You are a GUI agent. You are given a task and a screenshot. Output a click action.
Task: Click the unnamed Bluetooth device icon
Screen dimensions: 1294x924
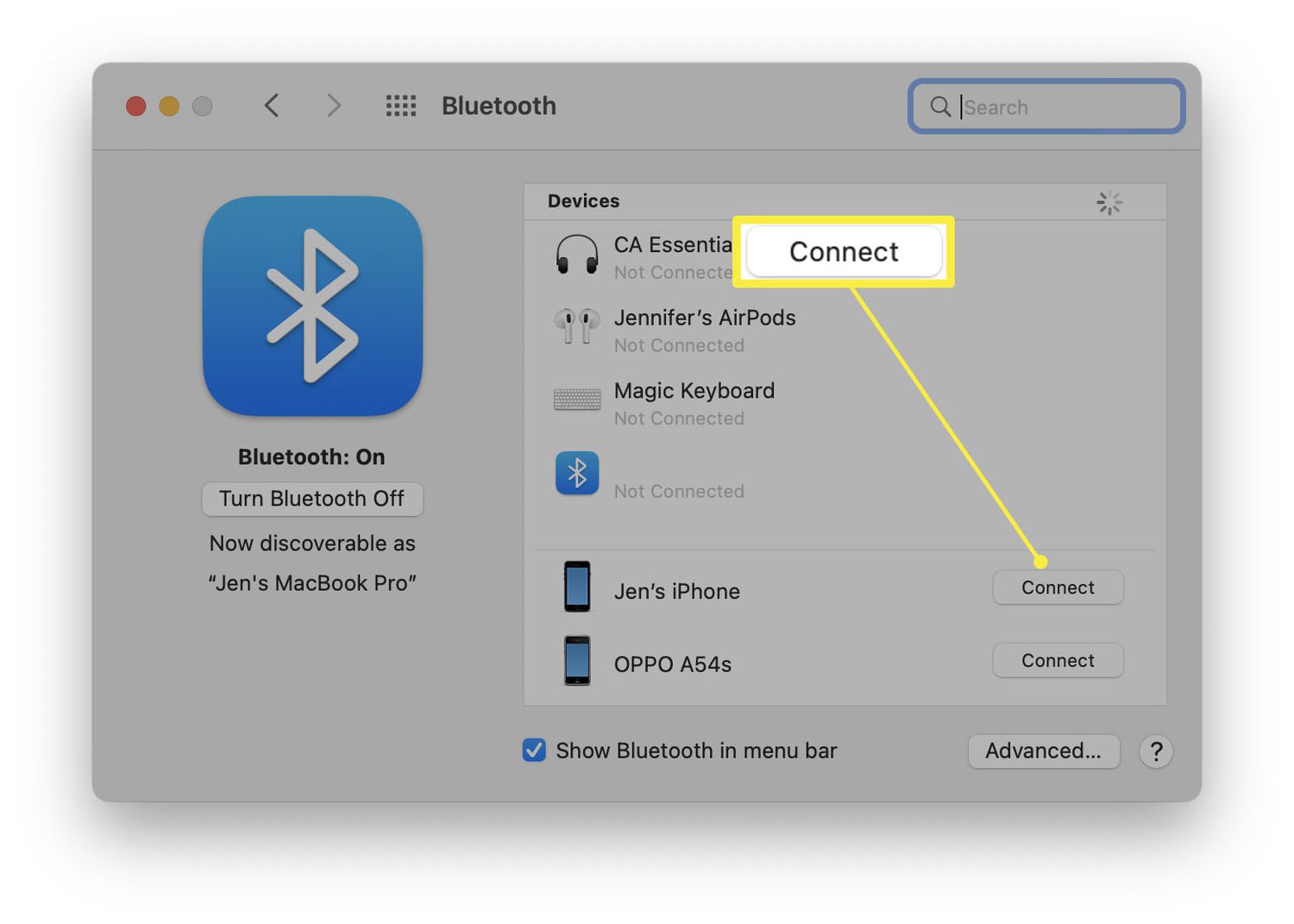point(576,473)
